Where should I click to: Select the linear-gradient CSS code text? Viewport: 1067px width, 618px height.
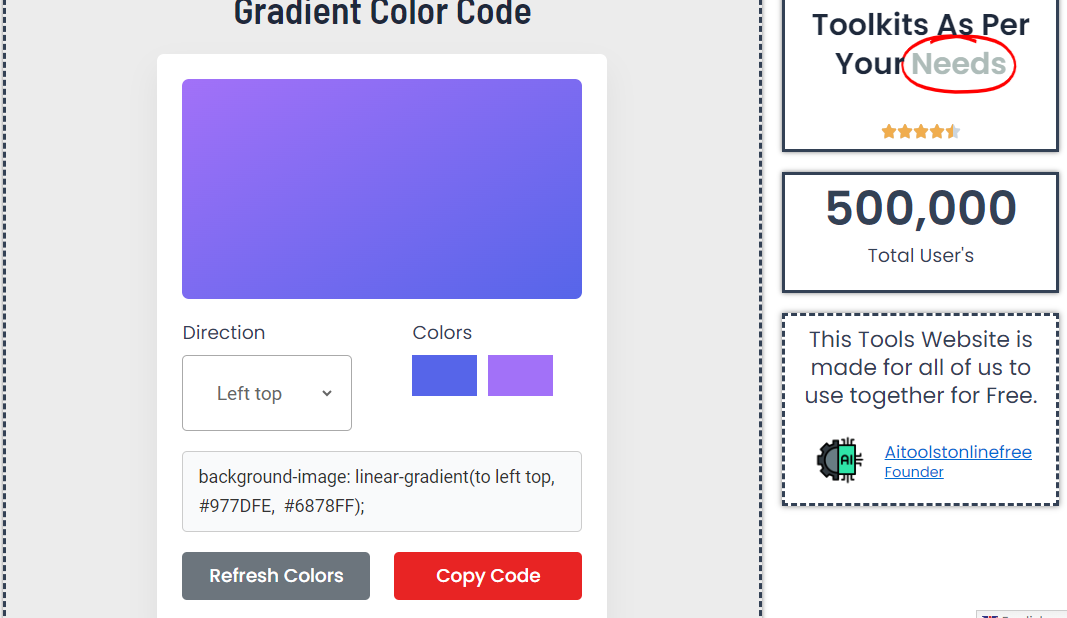click(x=381, y=491)
